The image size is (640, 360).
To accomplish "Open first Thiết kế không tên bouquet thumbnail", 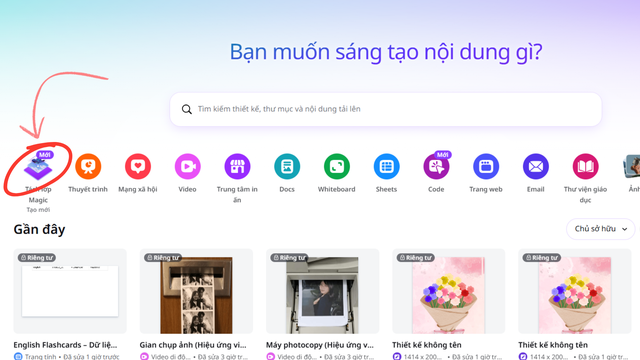I will [449, 291].
